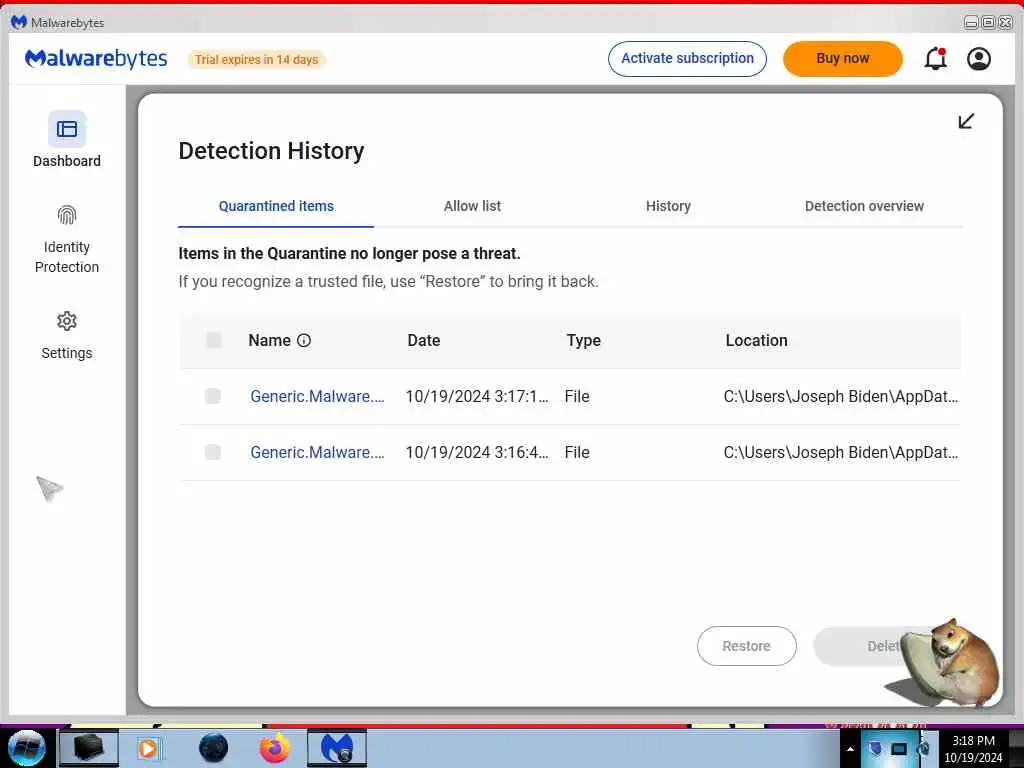Click date 10/19/2024 3:16:4… cell
The image size is (1024, 768).
point(477,453)
